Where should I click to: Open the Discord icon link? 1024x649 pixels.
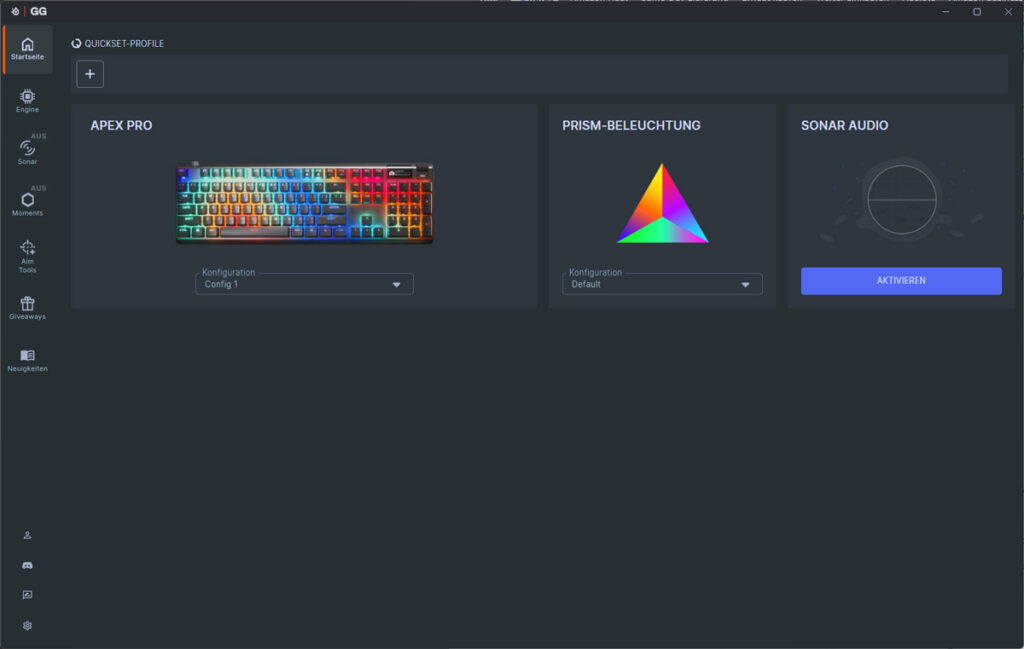(27, 565)
